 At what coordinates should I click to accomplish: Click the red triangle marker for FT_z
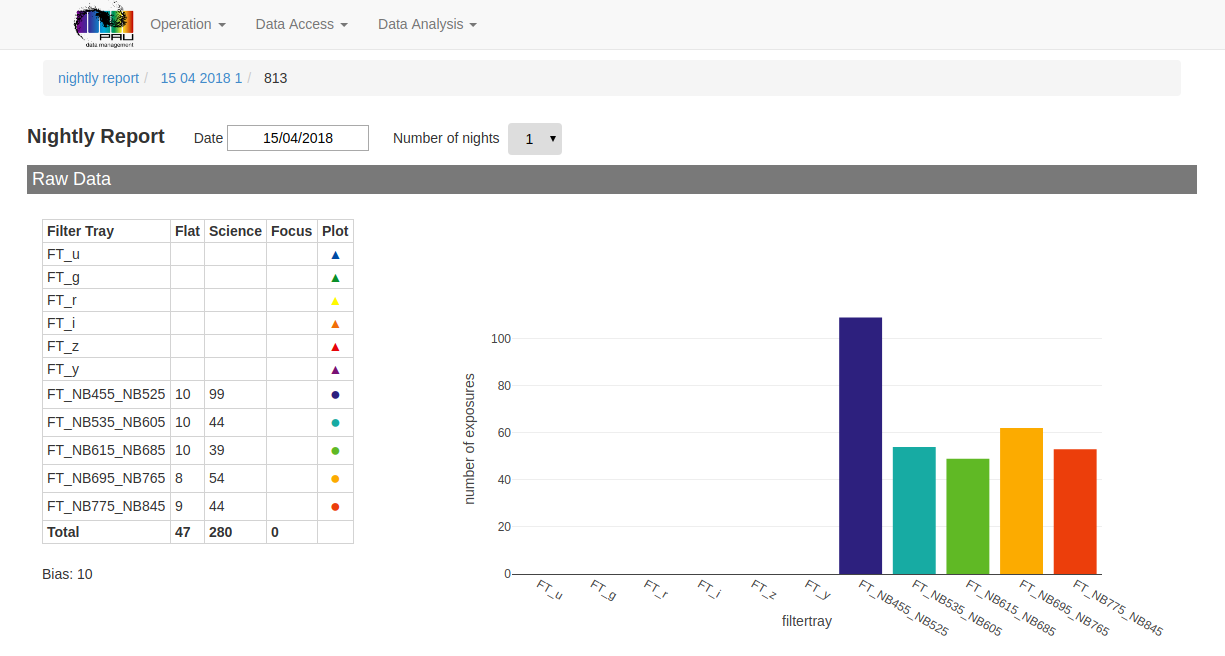(x=335, y=347)
